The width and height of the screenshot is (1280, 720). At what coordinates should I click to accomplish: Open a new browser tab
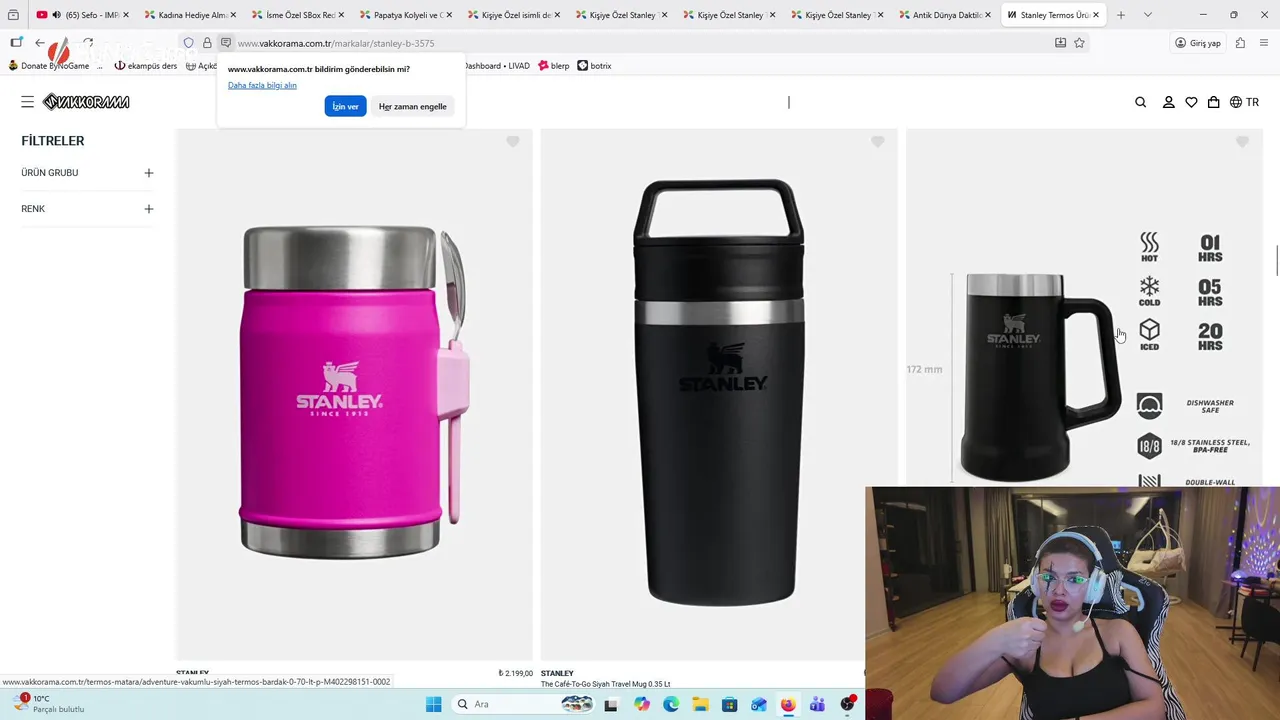[x=1121, y=15]
